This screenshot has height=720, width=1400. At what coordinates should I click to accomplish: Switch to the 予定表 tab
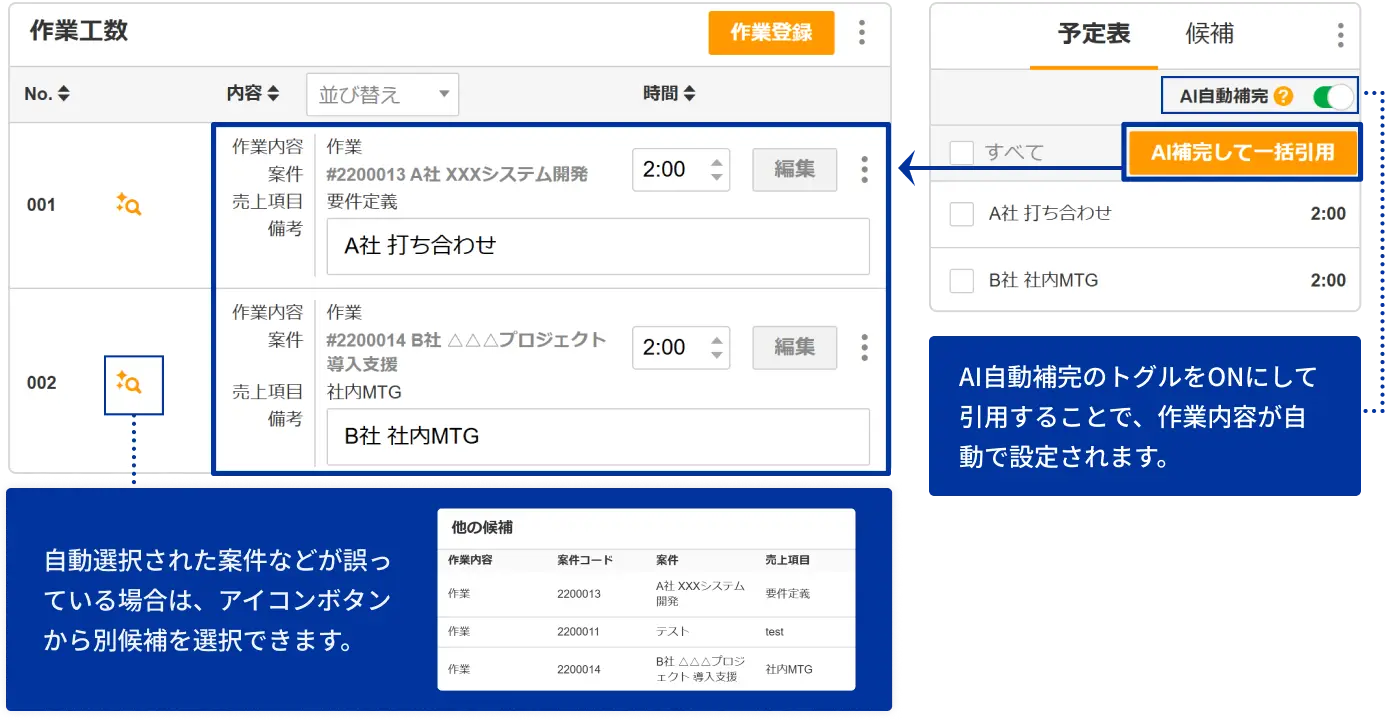[x=1094, y=34]
